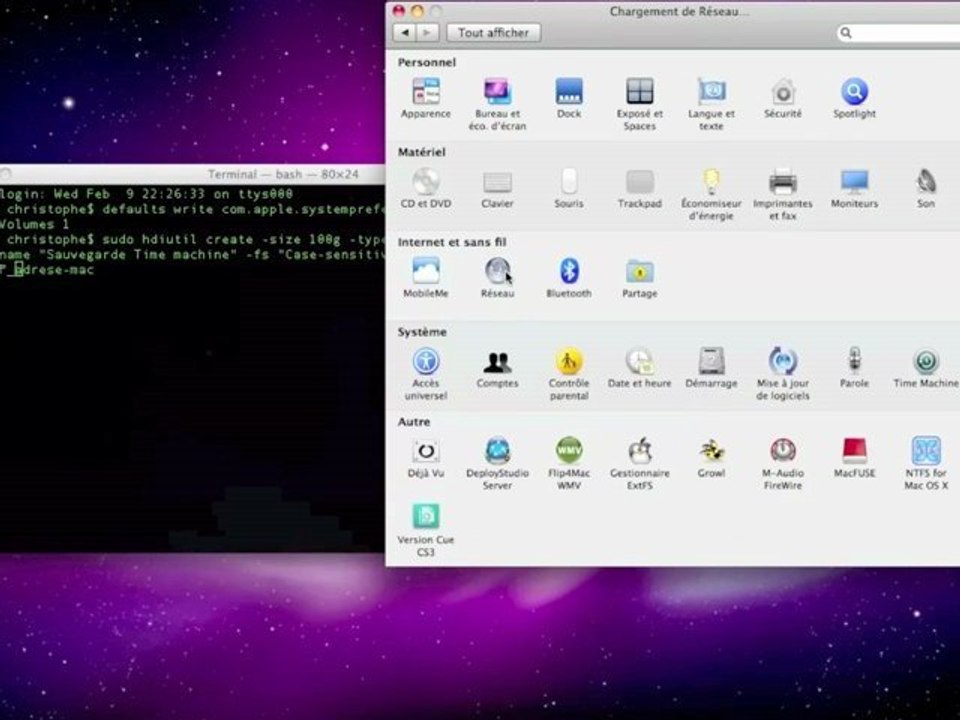Open the Moniteurs preference pane
This screenshot has height=720, width=960.
pyautogui.click(x=854, y=188)
